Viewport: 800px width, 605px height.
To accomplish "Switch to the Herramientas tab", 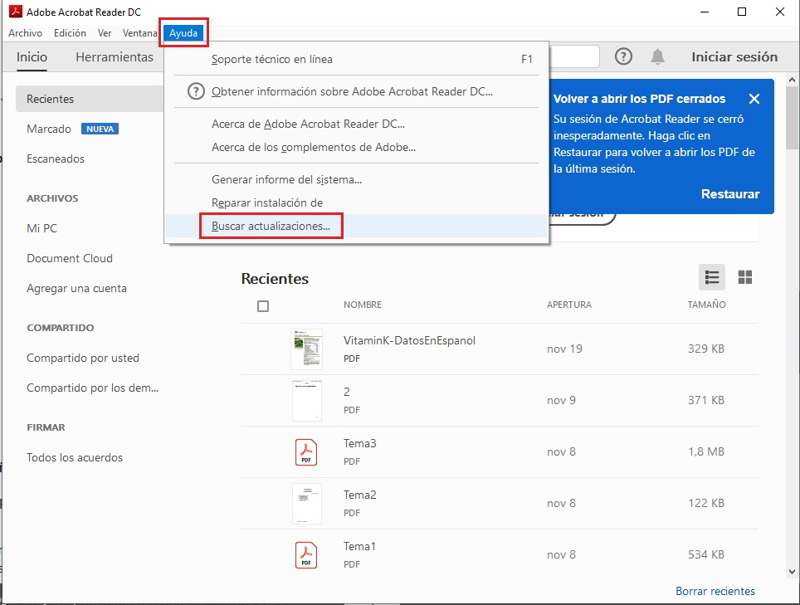I will coord(114,57).
